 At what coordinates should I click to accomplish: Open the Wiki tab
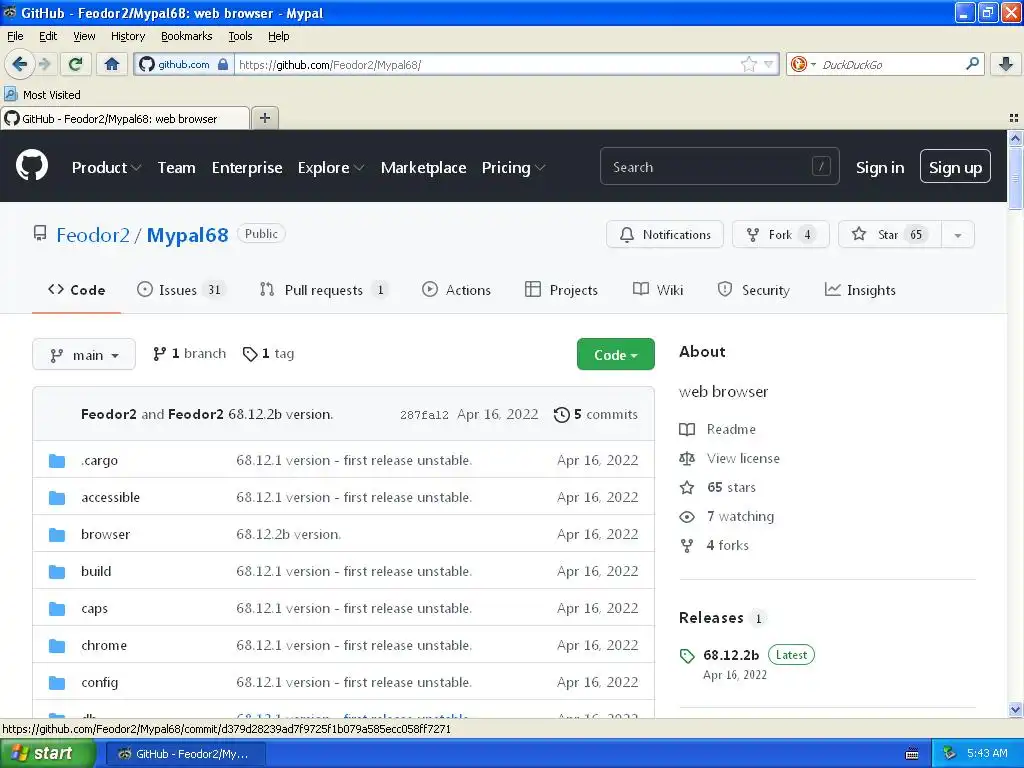coord(658,290)
